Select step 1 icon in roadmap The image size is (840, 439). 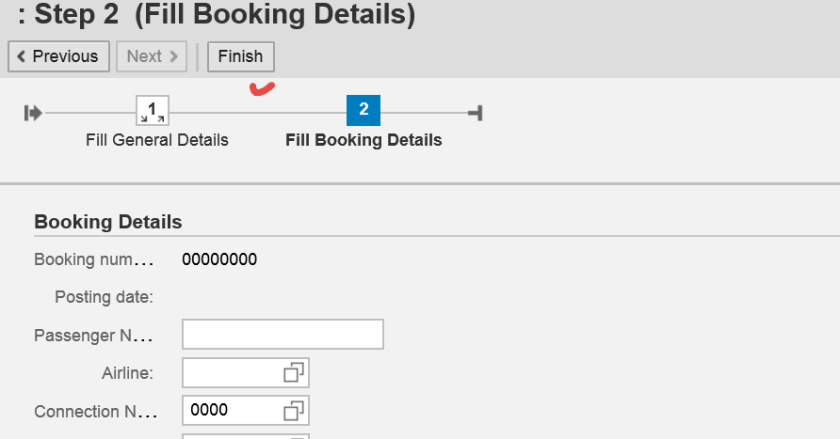(x=152, y=111)
